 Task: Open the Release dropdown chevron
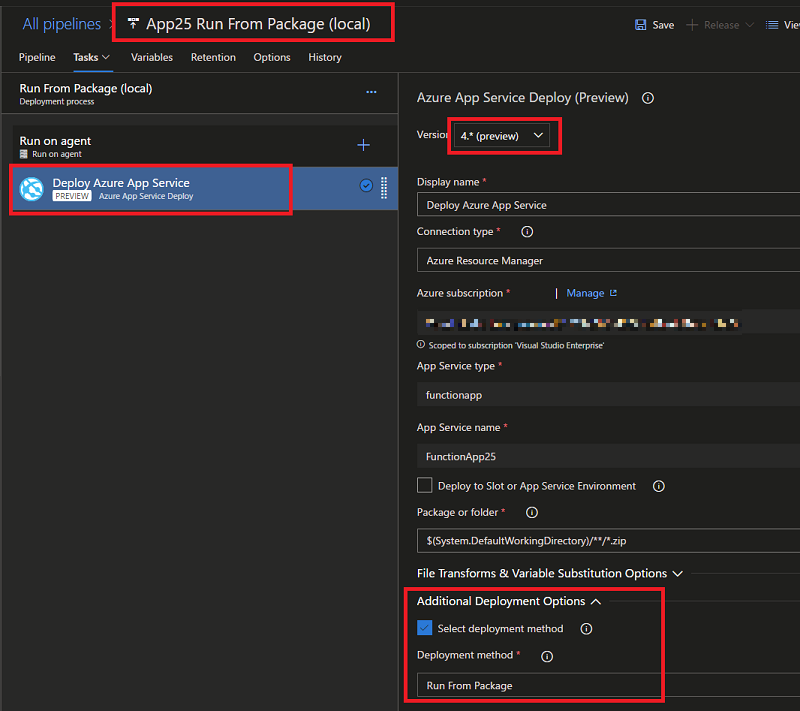click(x=749, y=25)
